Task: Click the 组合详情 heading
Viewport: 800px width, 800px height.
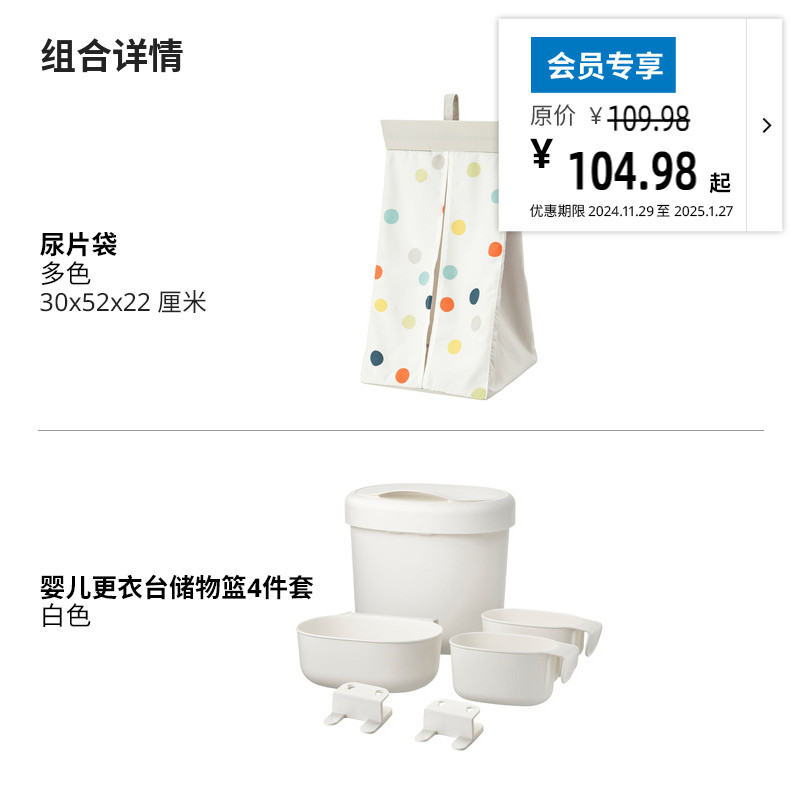Action: pos(112,56)
